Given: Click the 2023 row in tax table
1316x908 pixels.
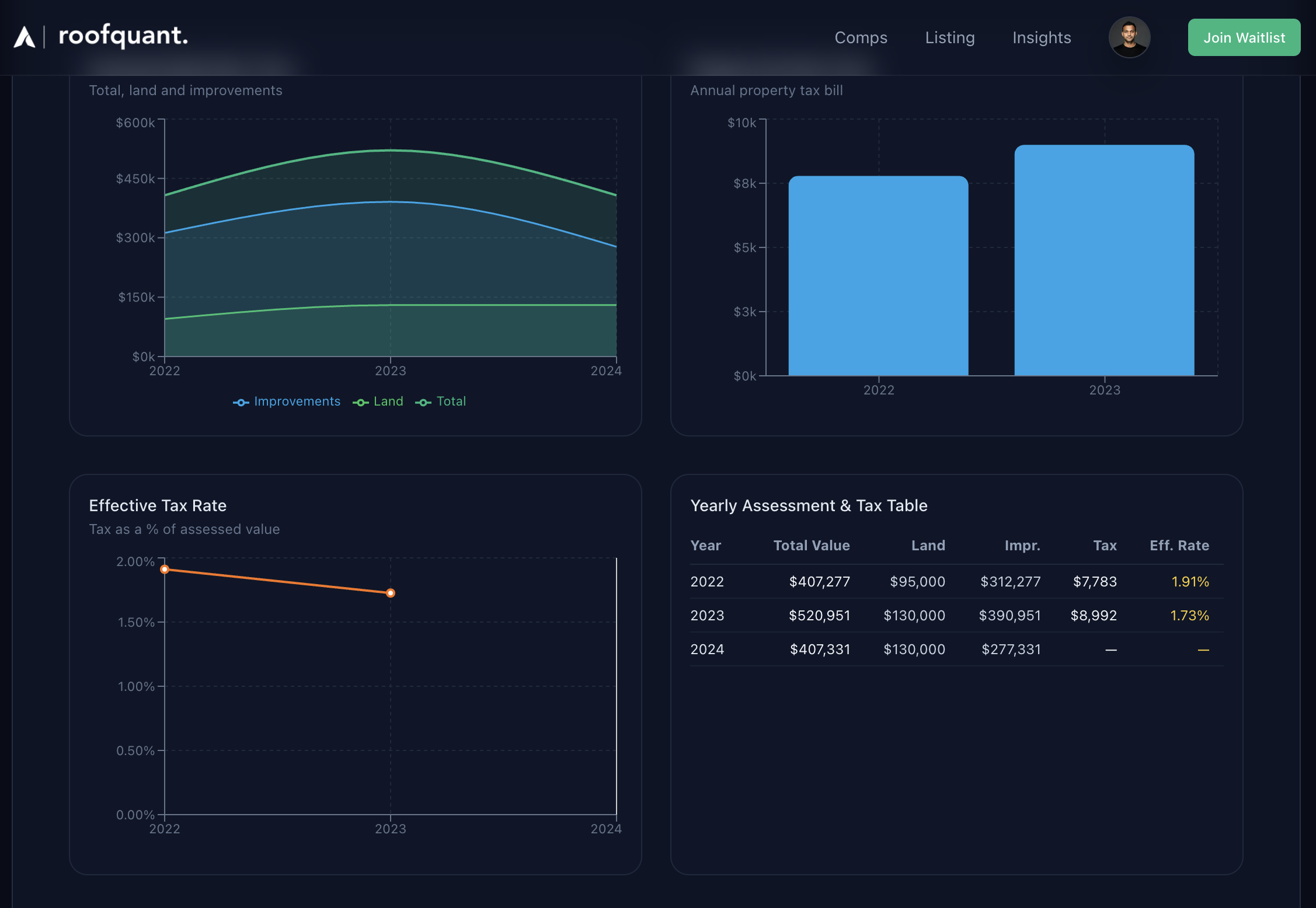Looking at the screenshot, I should coord(956,615).
